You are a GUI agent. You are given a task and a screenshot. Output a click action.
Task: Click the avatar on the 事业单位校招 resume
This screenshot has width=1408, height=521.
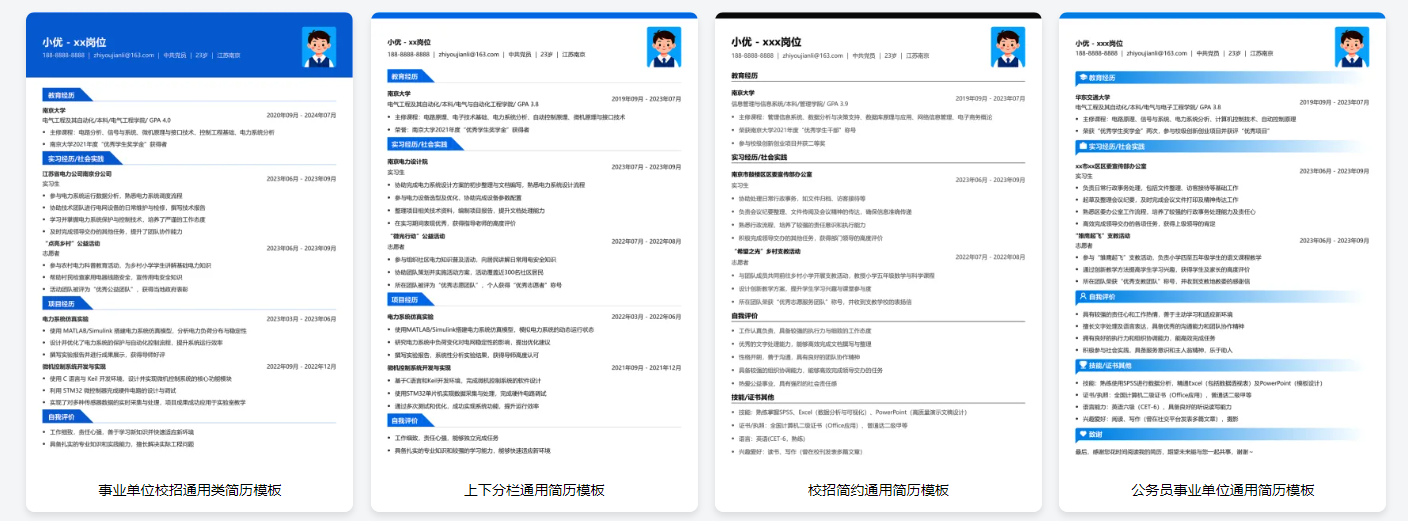coord(319,47)
